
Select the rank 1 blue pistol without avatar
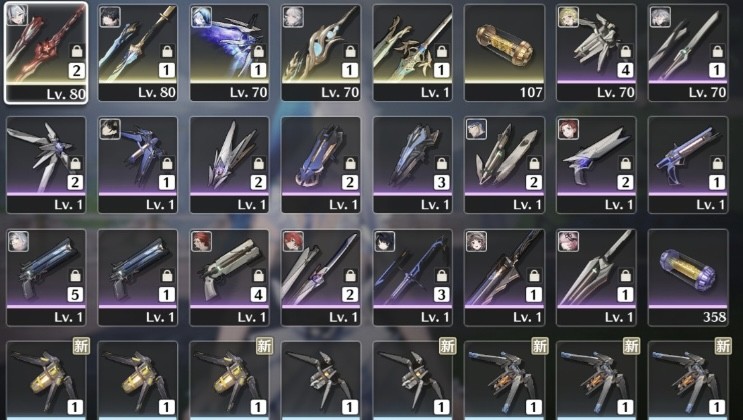138,278
